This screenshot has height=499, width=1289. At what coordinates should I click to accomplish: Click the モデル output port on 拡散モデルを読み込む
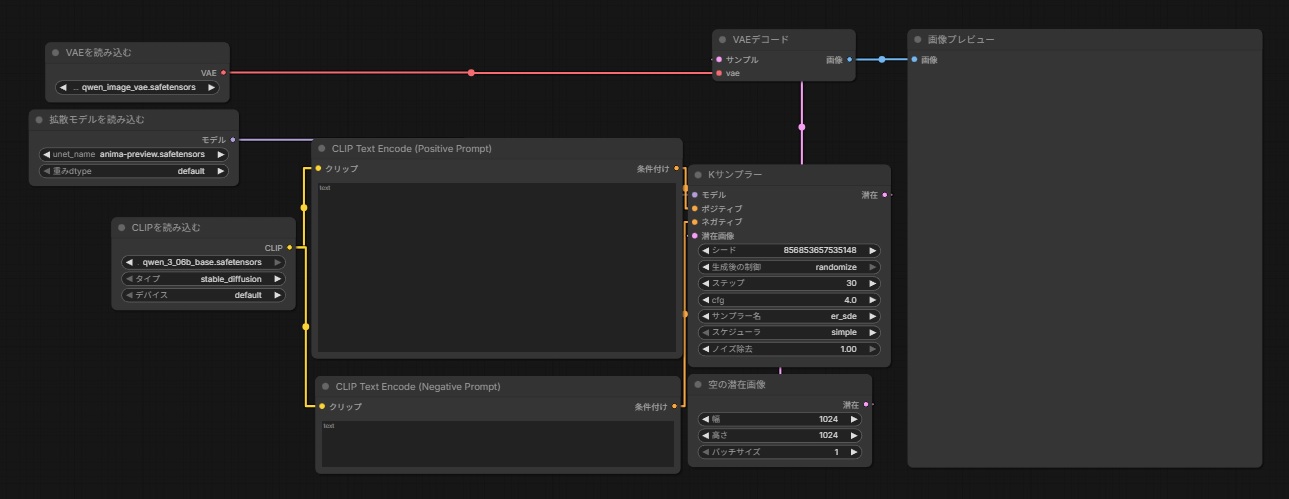coord(233,140)
